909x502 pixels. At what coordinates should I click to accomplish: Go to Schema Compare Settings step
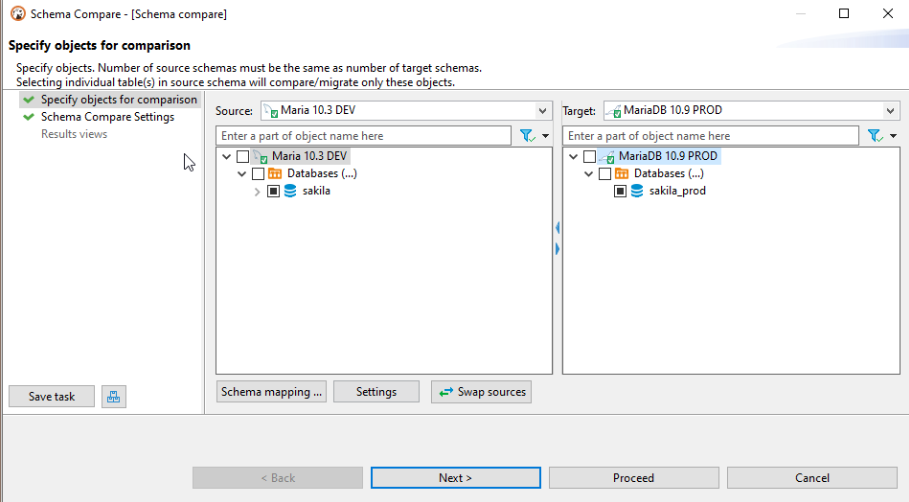[107, 117]
